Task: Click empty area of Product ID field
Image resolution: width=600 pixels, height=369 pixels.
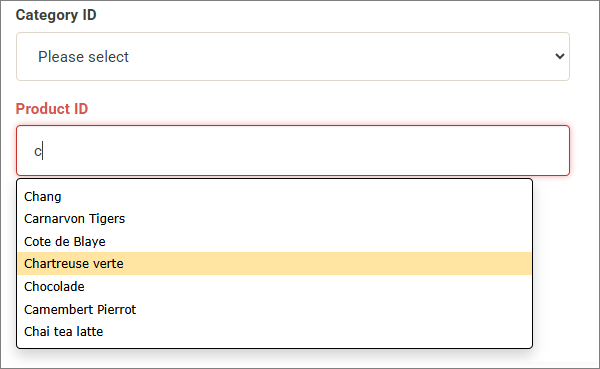Action: pyautogui.click(x=306, y=151)
